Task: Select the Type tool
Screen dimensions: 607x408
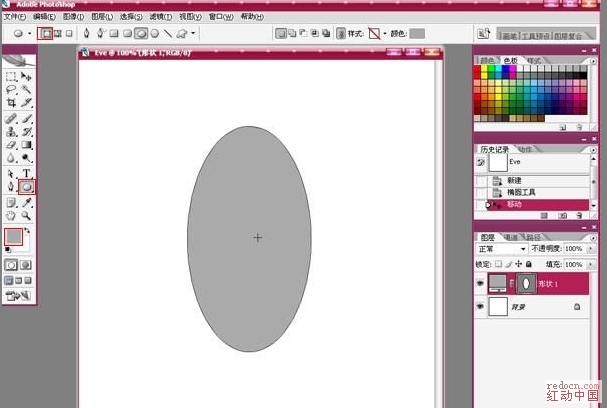Action: coord(26,174)
